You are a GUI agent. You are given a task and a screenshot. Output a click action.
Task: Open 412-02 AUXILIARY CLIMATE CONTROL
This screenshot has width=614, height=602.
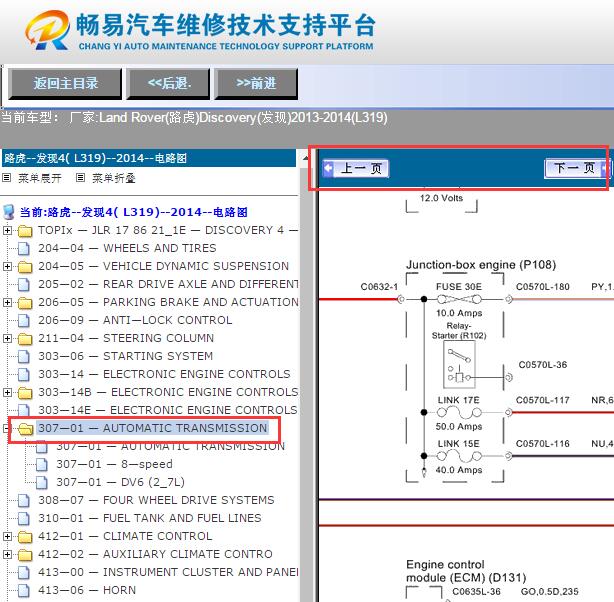pyautogui.click(x=155, y=554)
